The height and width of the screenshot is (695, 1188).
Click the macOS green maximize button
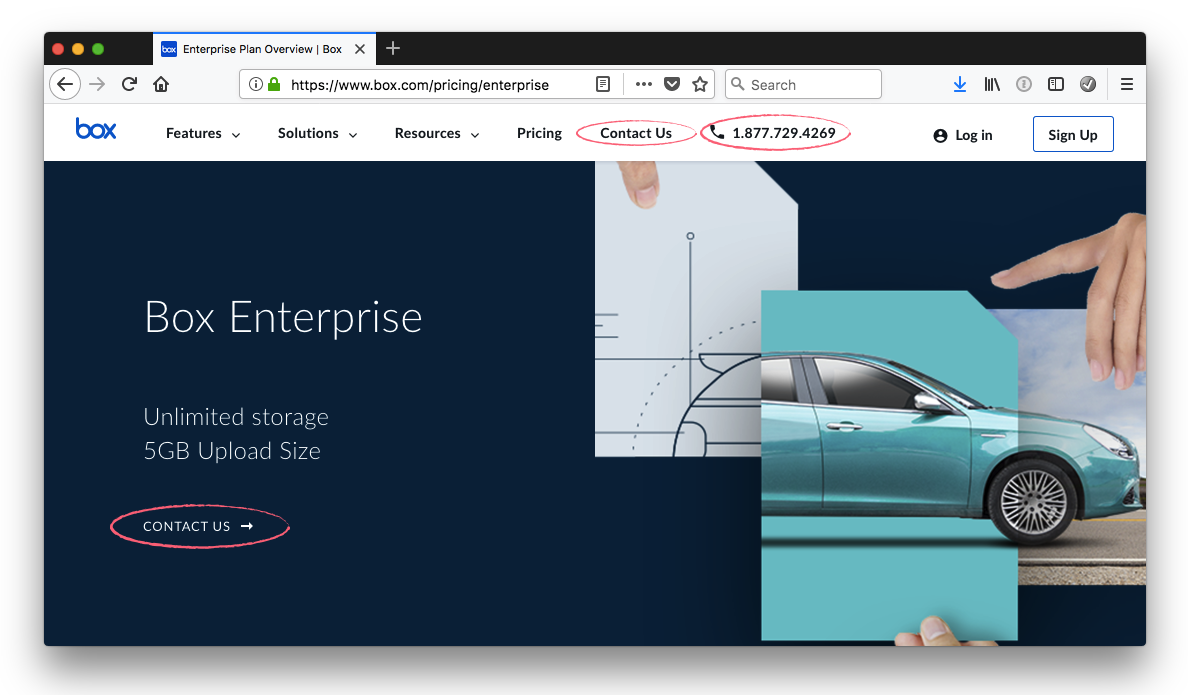tap(98, 49)
